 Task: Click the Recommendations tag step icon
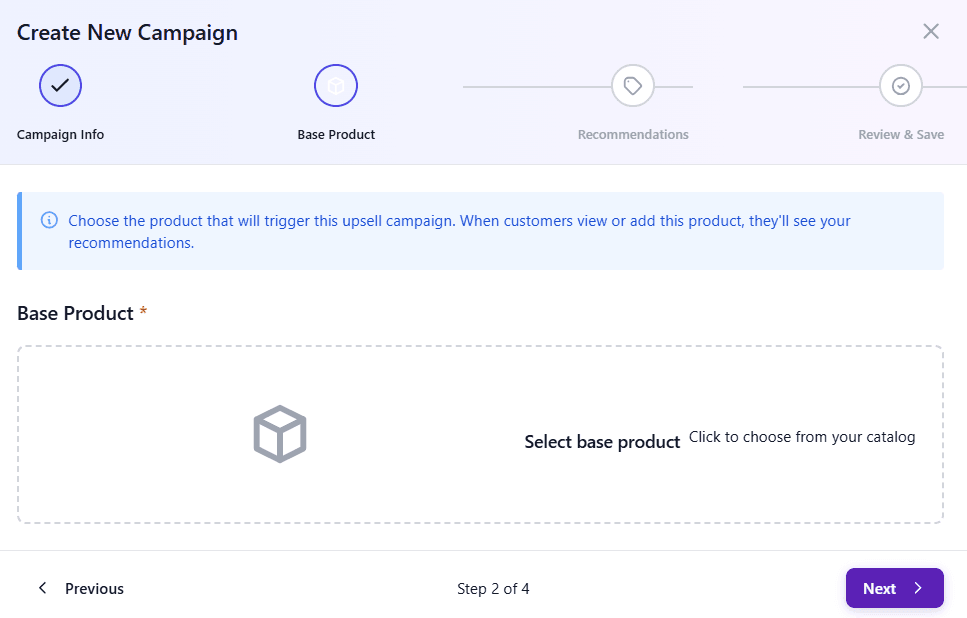[x=633, y=86]
